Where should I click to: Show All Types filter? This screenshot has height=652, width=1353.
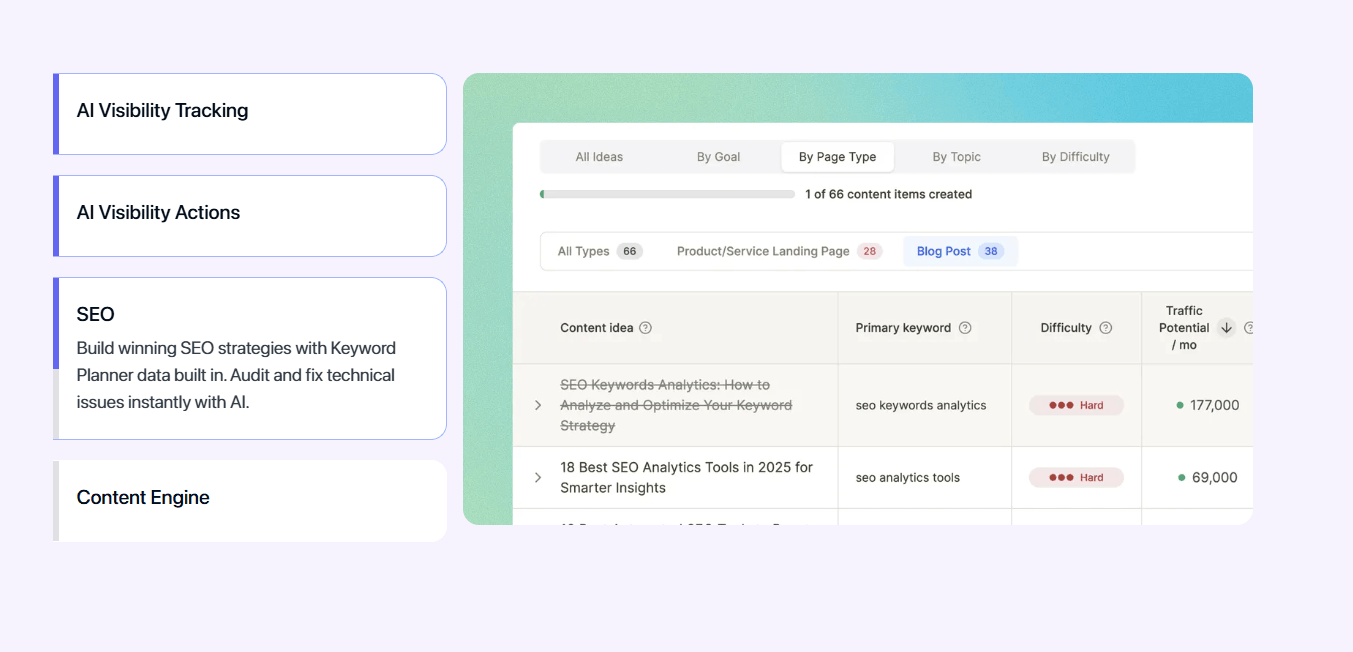(599, 252)
